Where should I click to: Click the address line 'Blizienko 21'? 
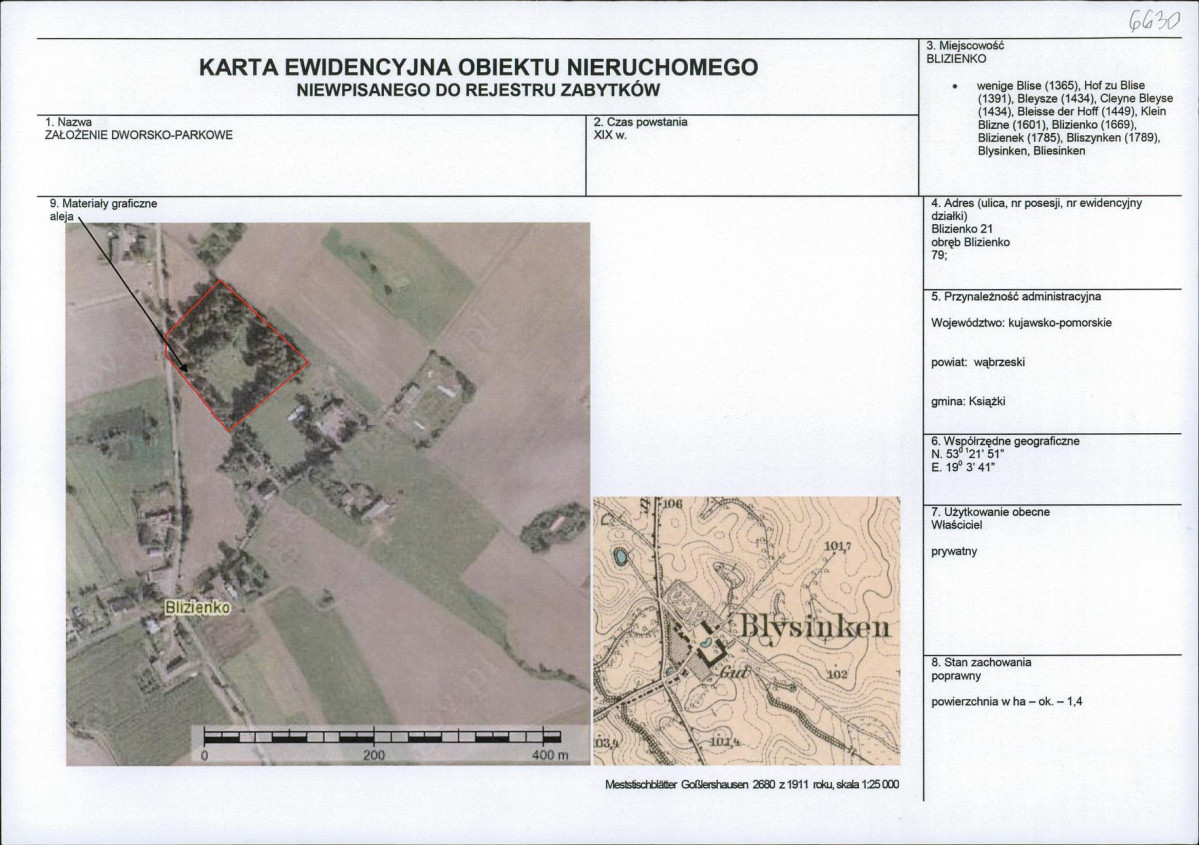pyautogui.click(x=962, y=229)
